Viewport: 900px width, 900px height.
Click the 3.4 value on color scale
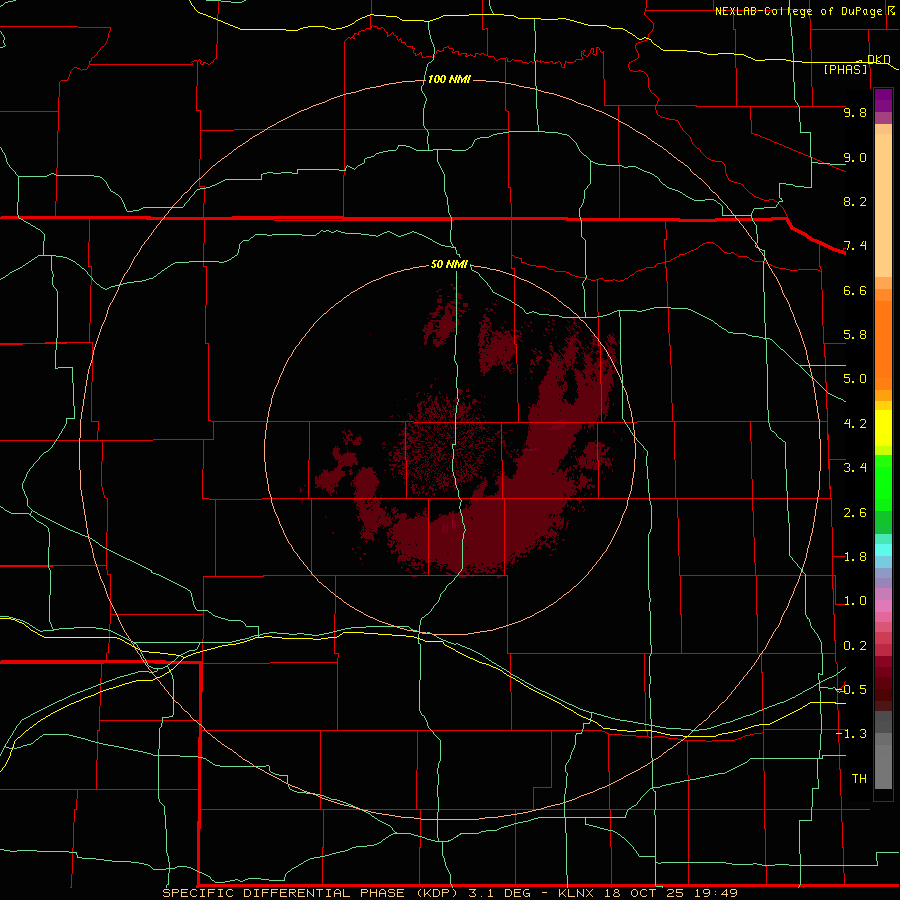pos(855,468)
